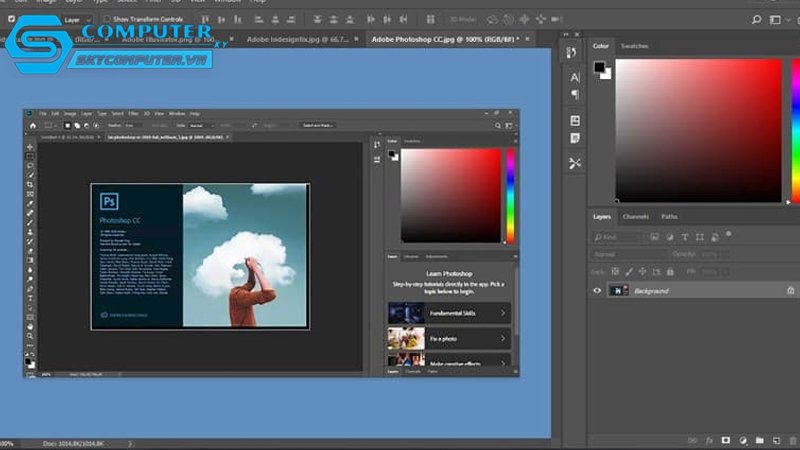800x450 pixels.
Task: Open the Adobe Indesignfix.jpg document tab
Action: click(x=297, y=39)
